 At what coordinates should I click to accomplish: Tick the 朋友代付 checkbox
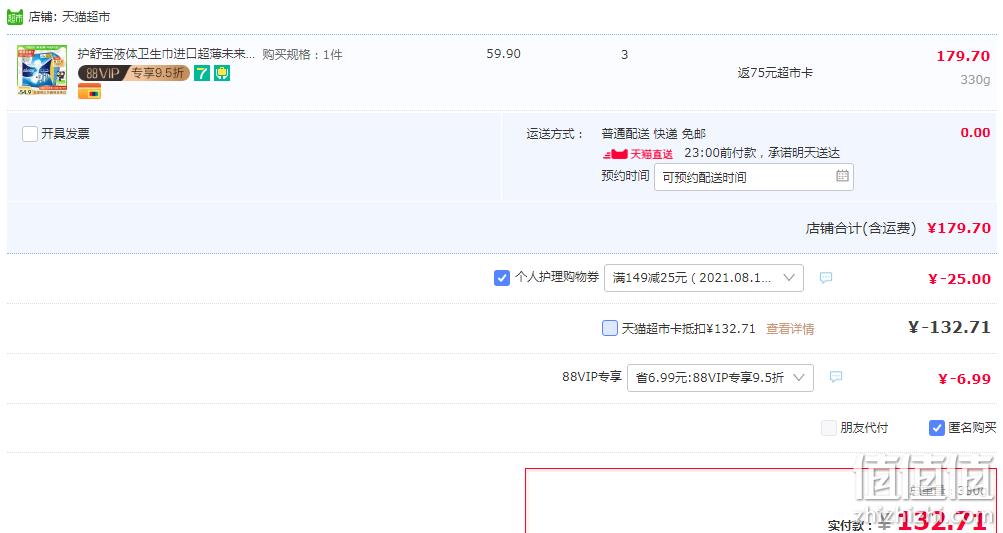point(828,427)
